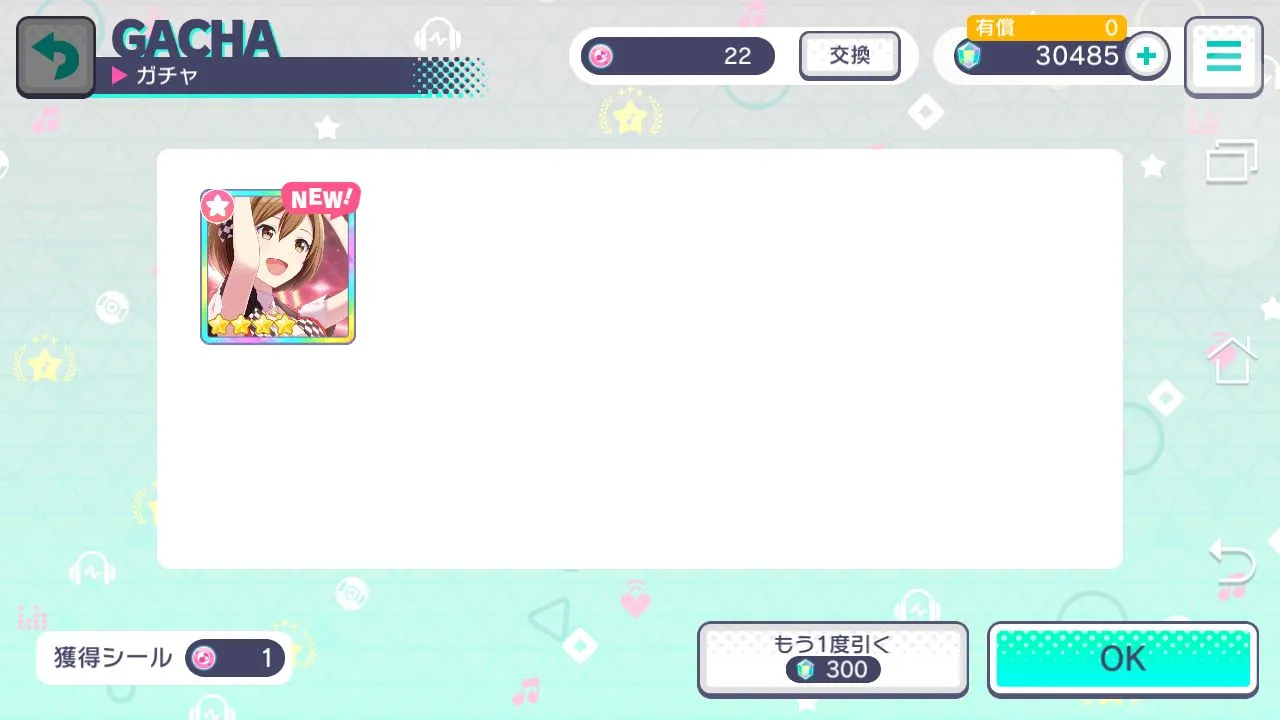Tap the 有償 paid crystal label
This screenshot has width=1280, height=720.
995,28
